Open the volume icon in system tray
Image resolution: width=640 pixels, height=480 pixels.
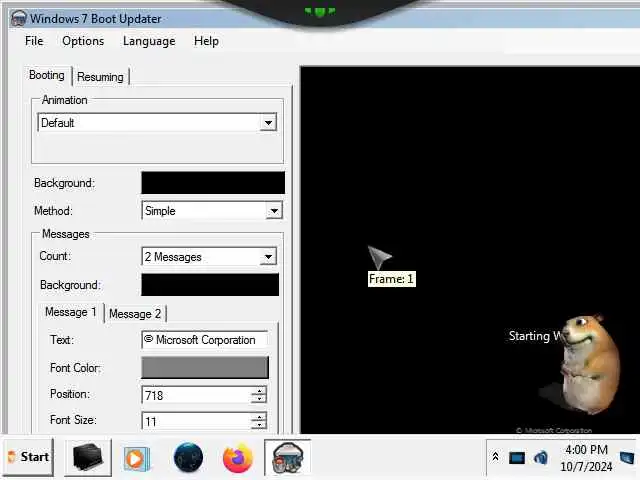(x=541, y=458)
